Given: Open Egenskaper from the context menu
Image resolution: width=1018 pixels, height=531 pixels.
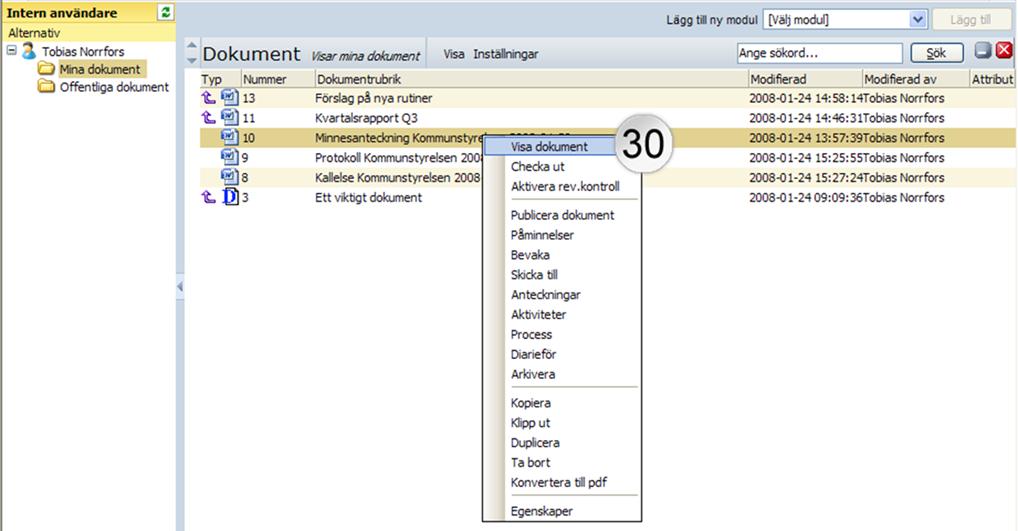Looking at the screenshot, I should click(541, 512).
